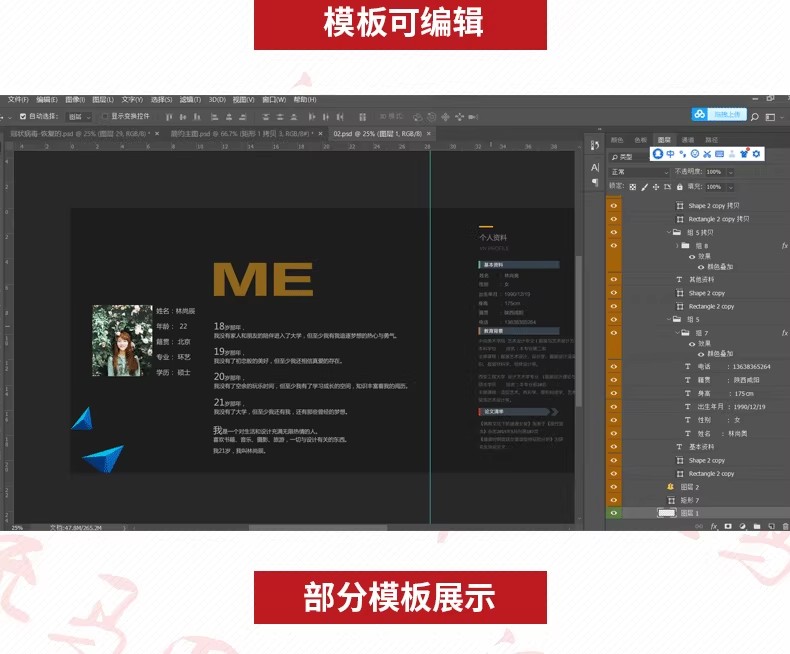Click the IME scissors screenshot icon
This screenshot has width=790, height=654.
pyautogui.click(x=707, y=154)
